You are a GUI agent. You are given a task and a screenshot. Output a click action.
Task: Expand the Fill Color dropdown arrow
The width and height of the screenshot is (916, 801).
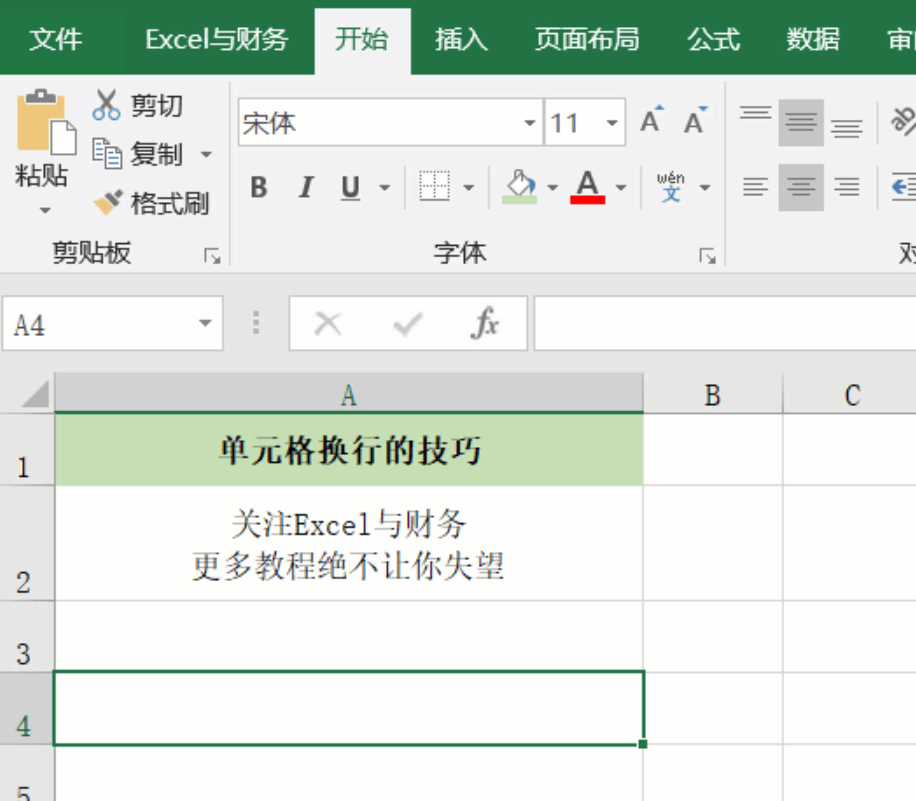click(552, 188)
